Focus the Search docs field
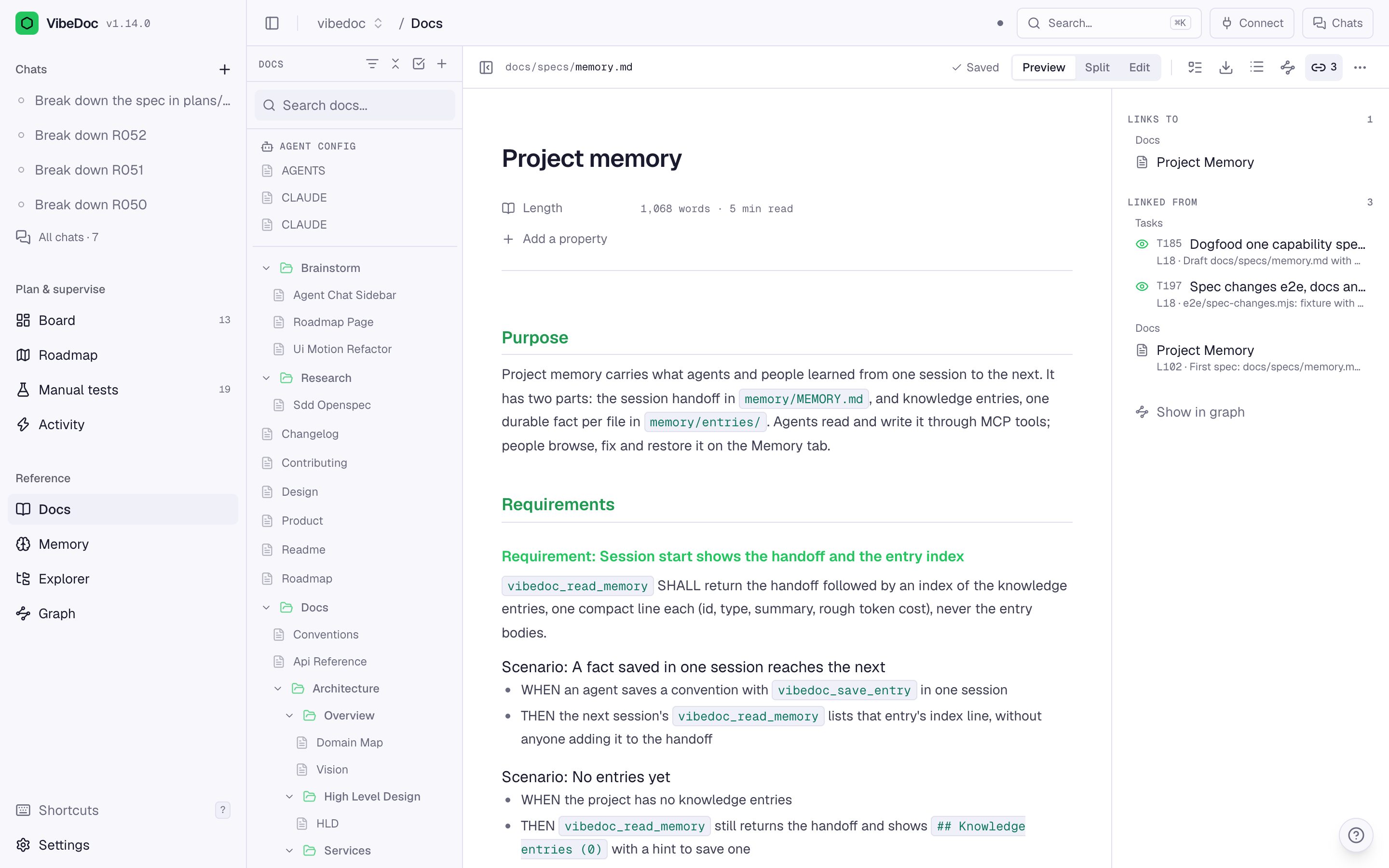The width and height of the screenshot is (1389, 868). (x=354, y=105)
